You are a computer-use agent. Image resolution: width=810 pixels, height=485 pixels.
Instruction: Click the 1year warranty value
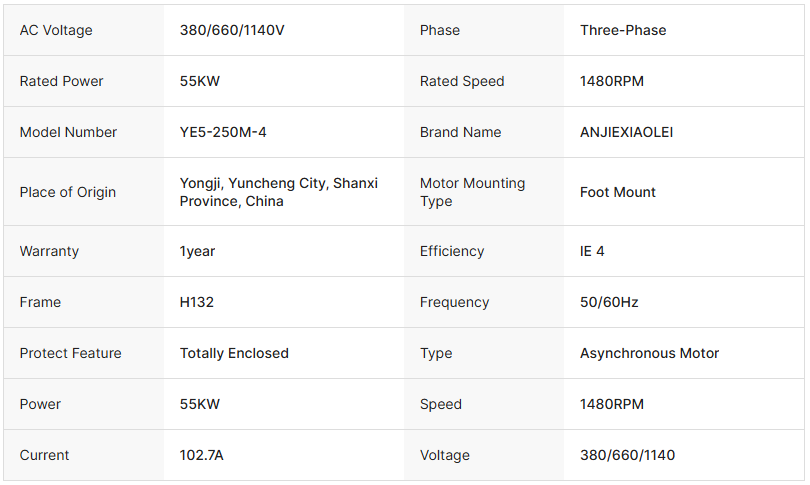coord(198,251)
